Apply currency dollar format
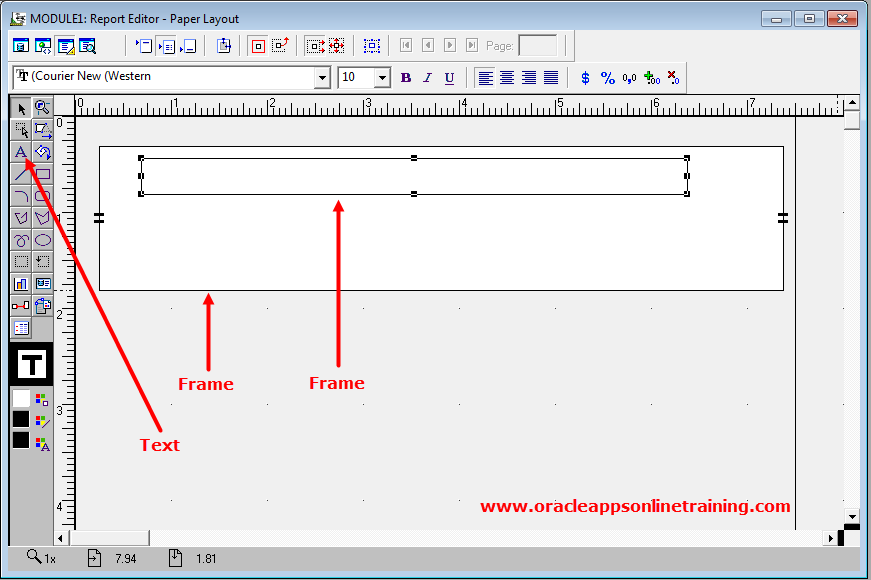871x580 pixels. (585, 78)
